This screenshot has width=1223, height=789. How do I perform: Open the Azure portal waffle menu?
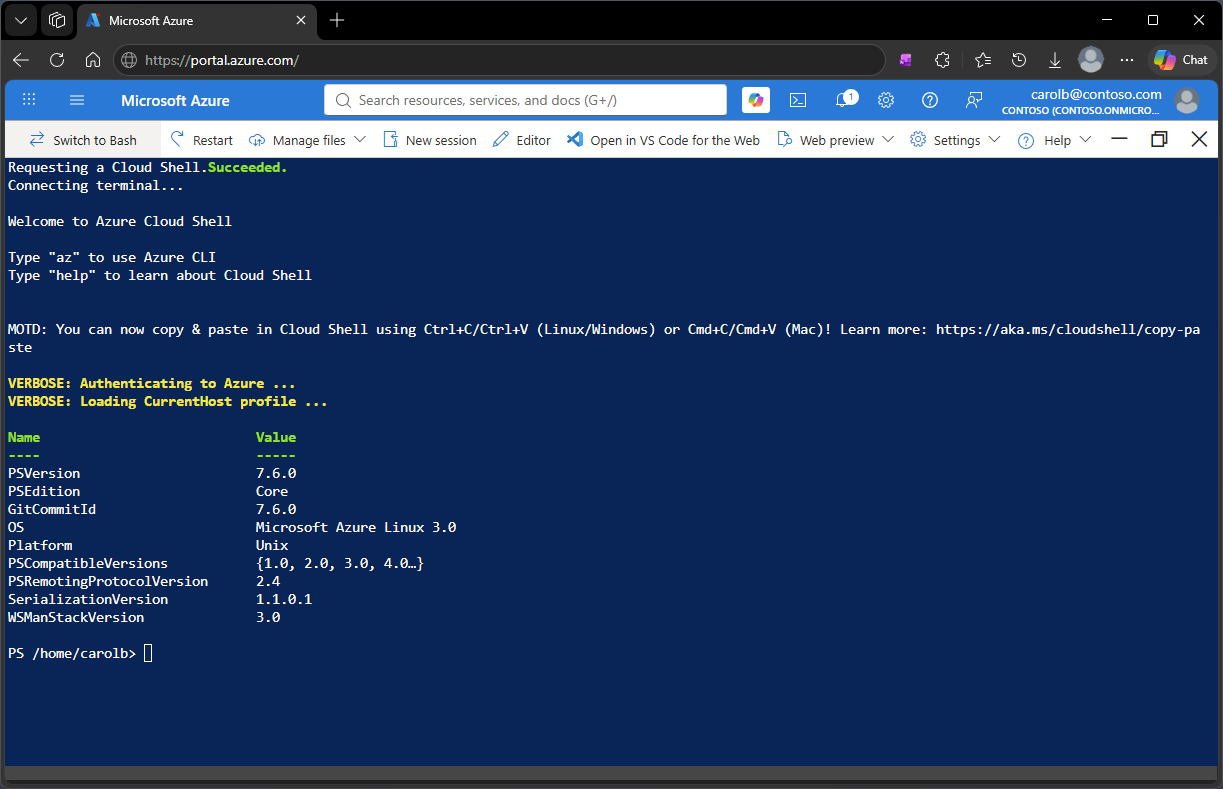click(x=29, y=100)
